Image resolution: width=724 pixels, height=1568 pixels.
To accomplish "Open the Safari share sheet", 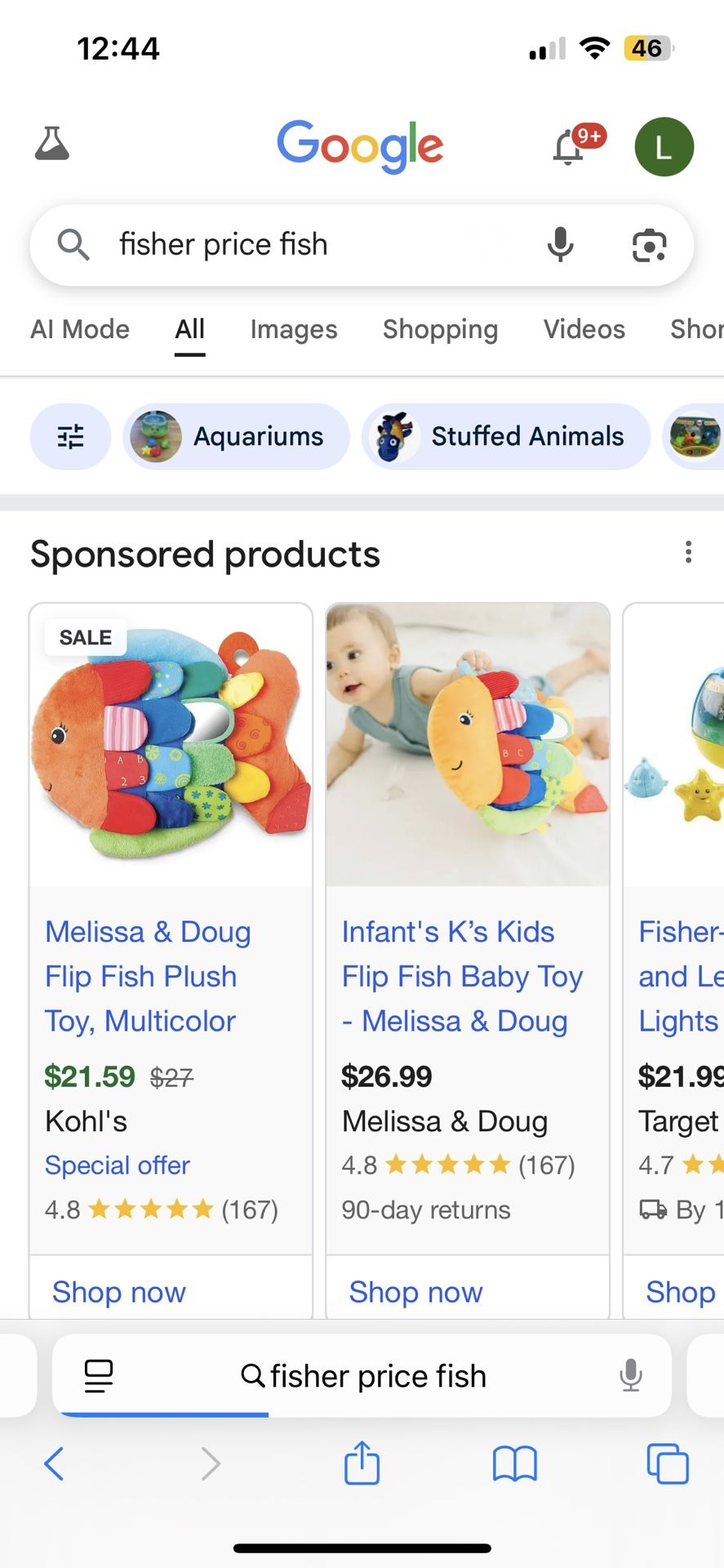I will [x=362, y=1463].
